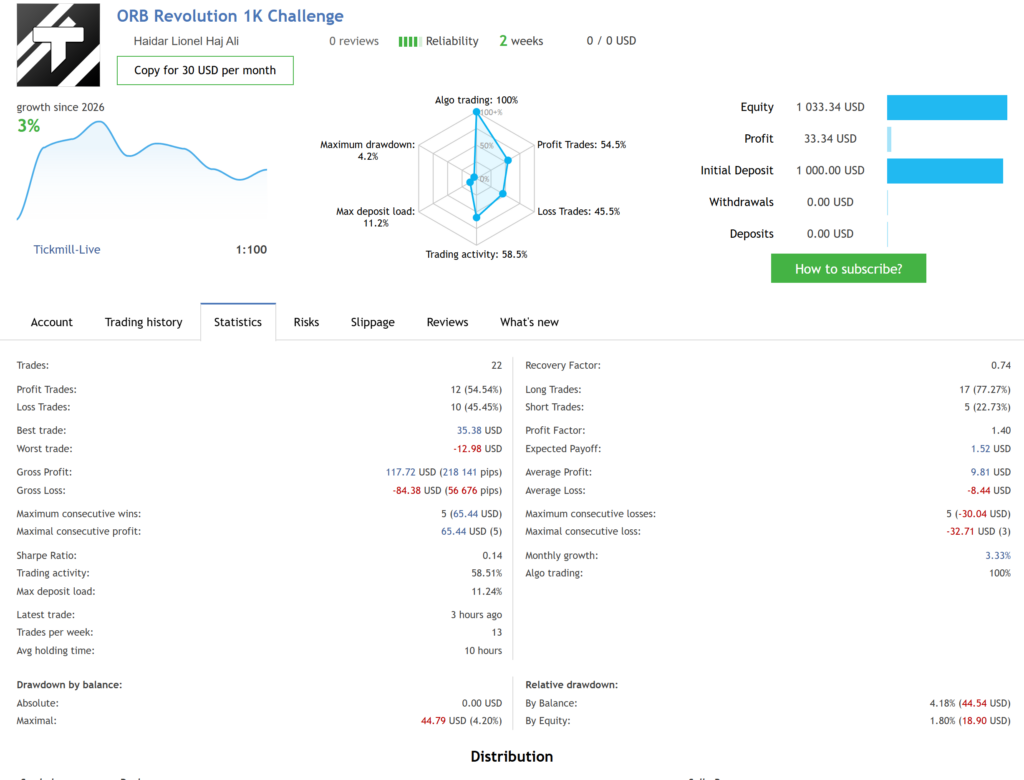The image size is (1024, 780).
Task: Open the Risks tab
Action: point(306,322)
